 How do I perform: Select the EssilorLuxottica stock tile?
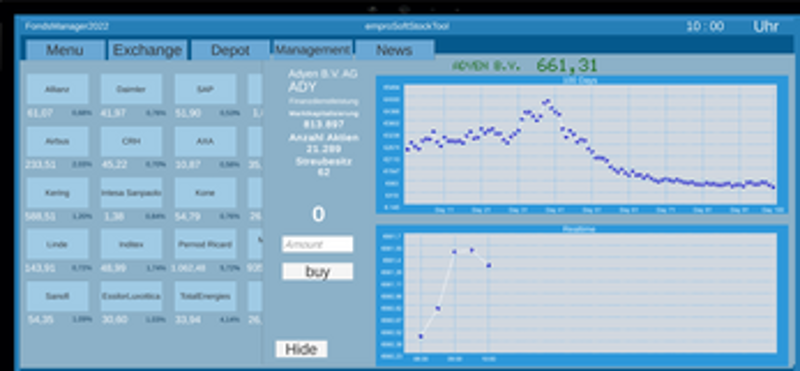point(131,296)
